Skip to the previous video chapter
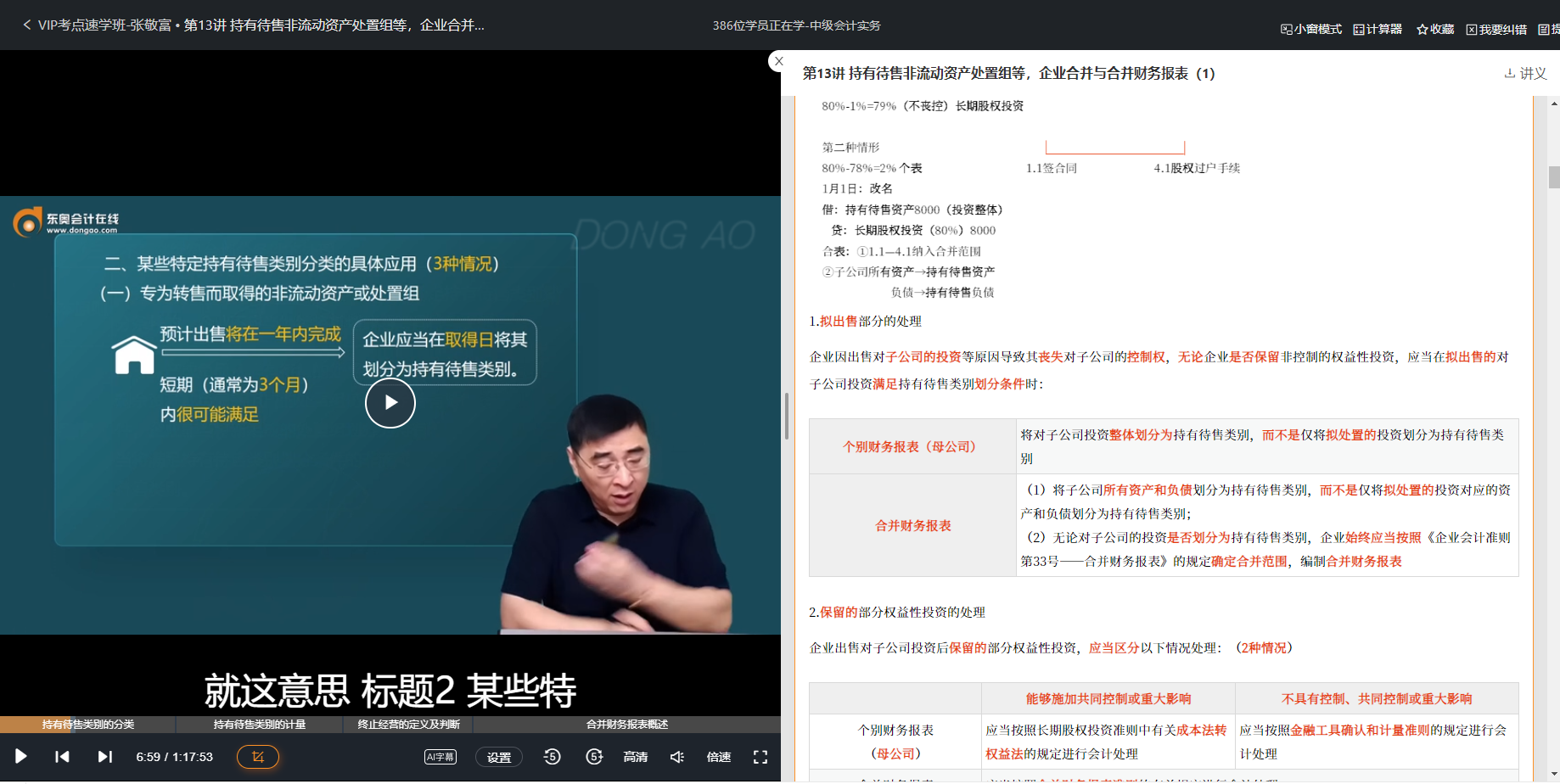Viewport: 1560px width, 784px height. 62,757
